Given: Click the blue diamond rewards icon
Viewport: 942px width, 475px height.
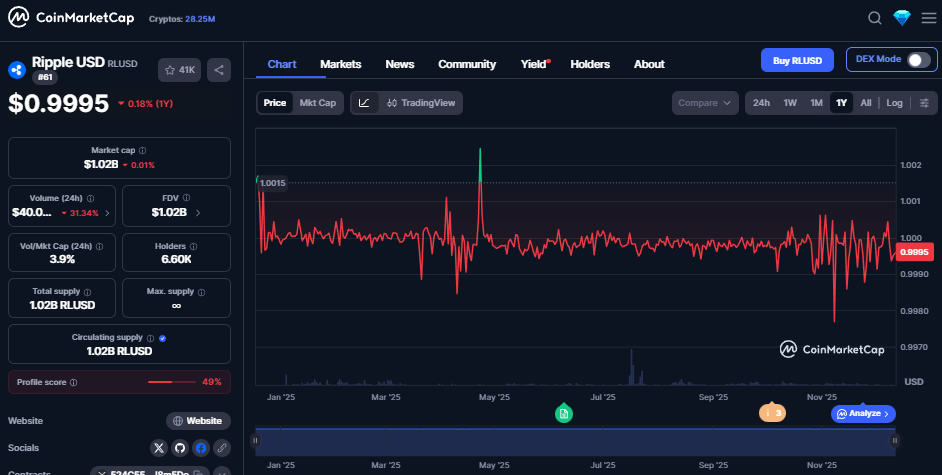Looking at the screenshot, I should 902,18.
